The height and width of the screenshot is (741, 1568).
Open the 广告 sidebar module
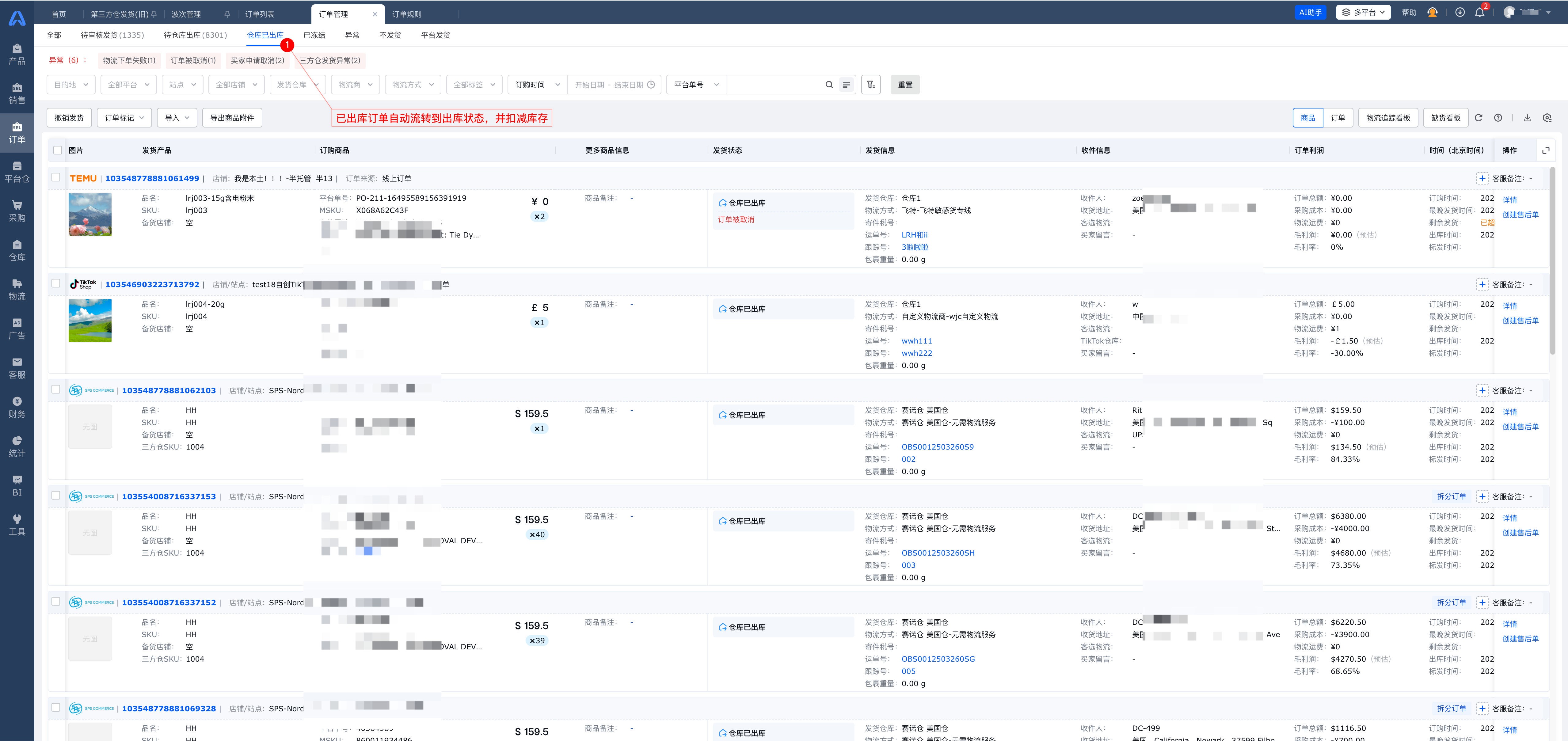coord(17,329)
